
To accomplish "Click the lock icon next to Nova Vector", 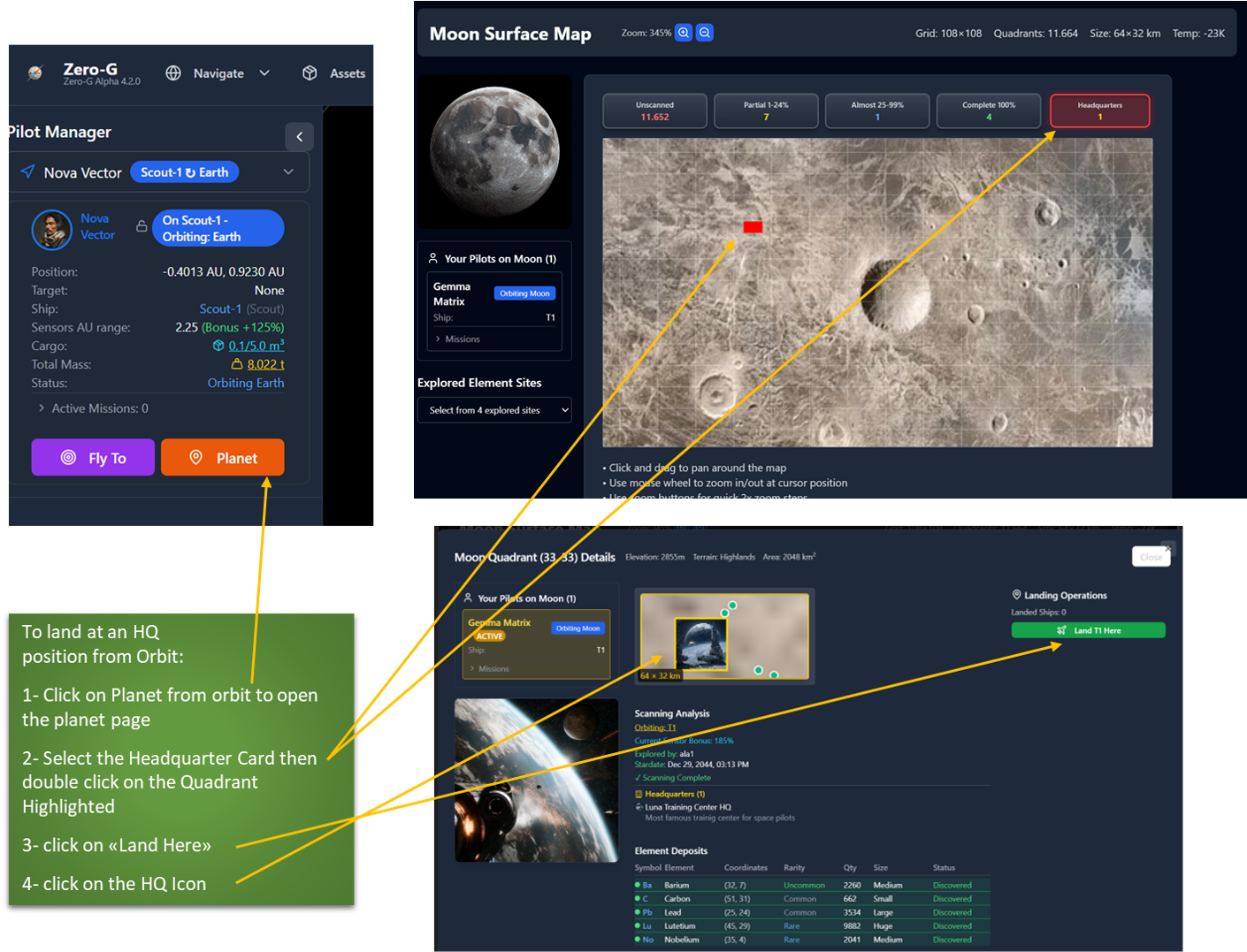I will point(142,226).
